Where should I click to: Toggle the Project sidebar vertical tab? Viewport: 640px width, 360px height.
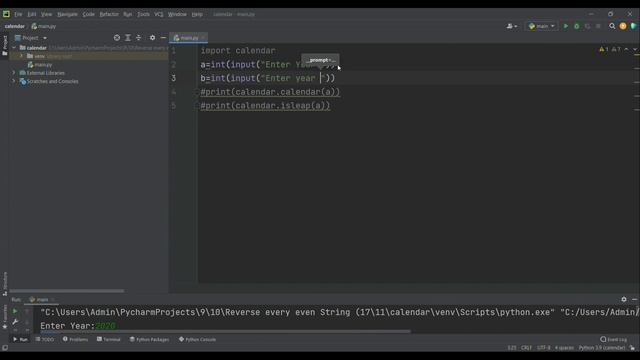(4, 46)
